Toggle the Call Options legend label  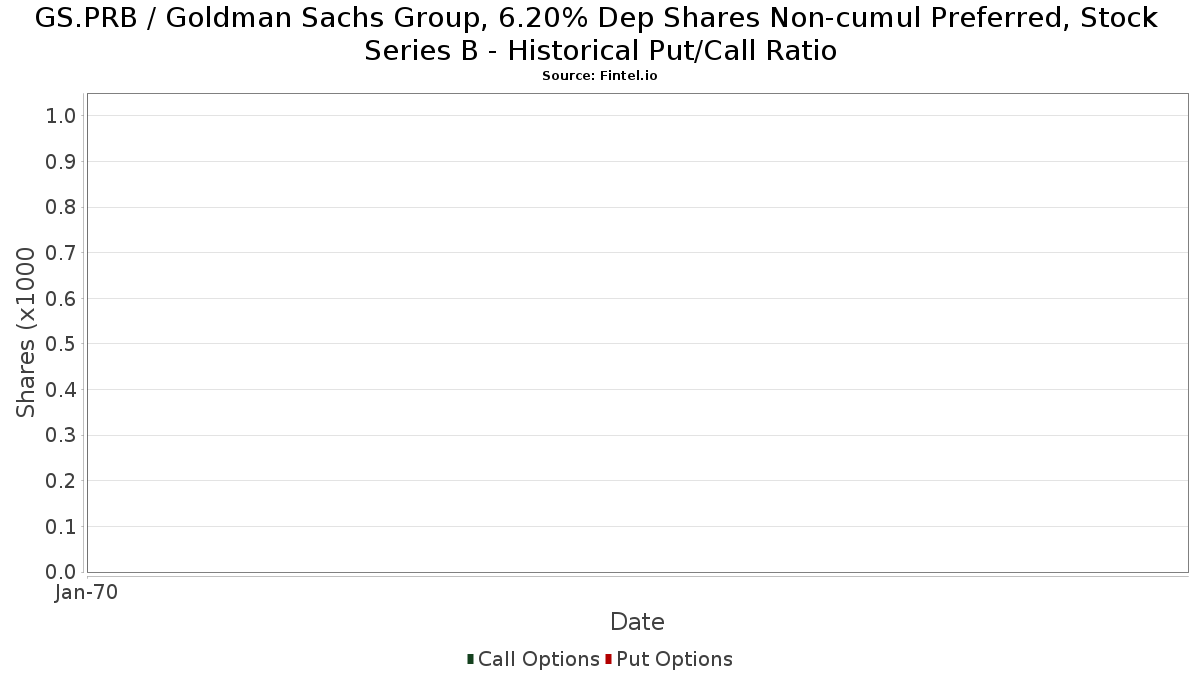point(539,659)
